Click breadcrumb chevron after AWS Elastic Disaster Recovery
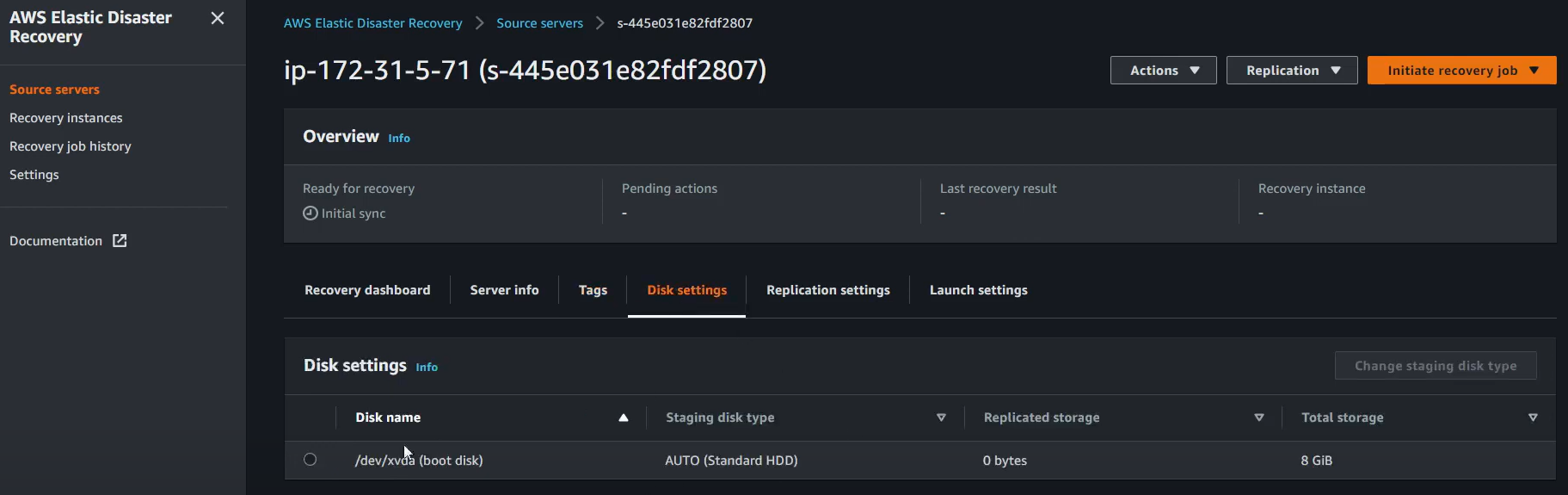 [x=479, y=23]
